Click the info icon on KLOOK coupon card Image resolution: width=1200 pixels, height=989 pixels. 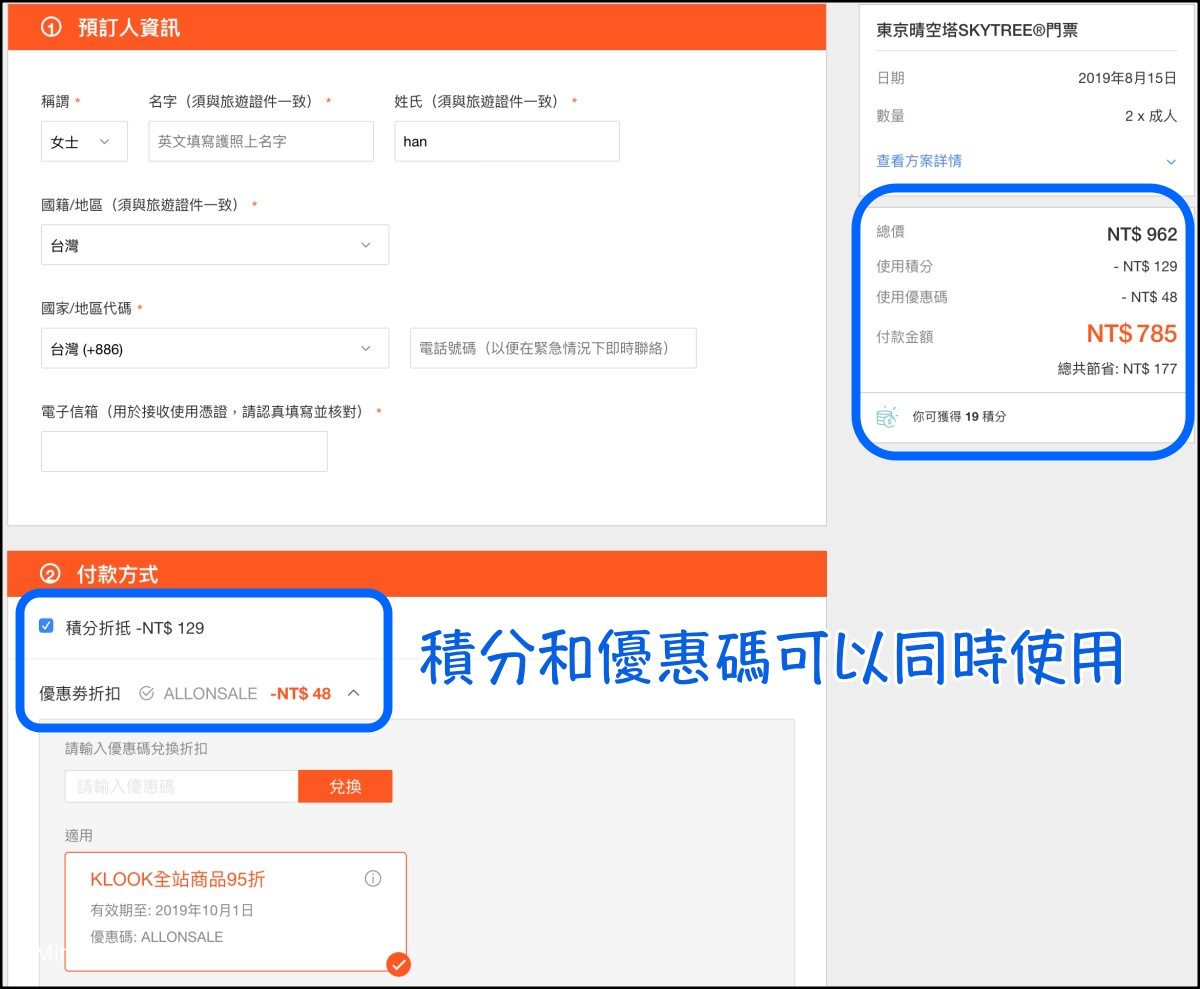click(373, 879)
